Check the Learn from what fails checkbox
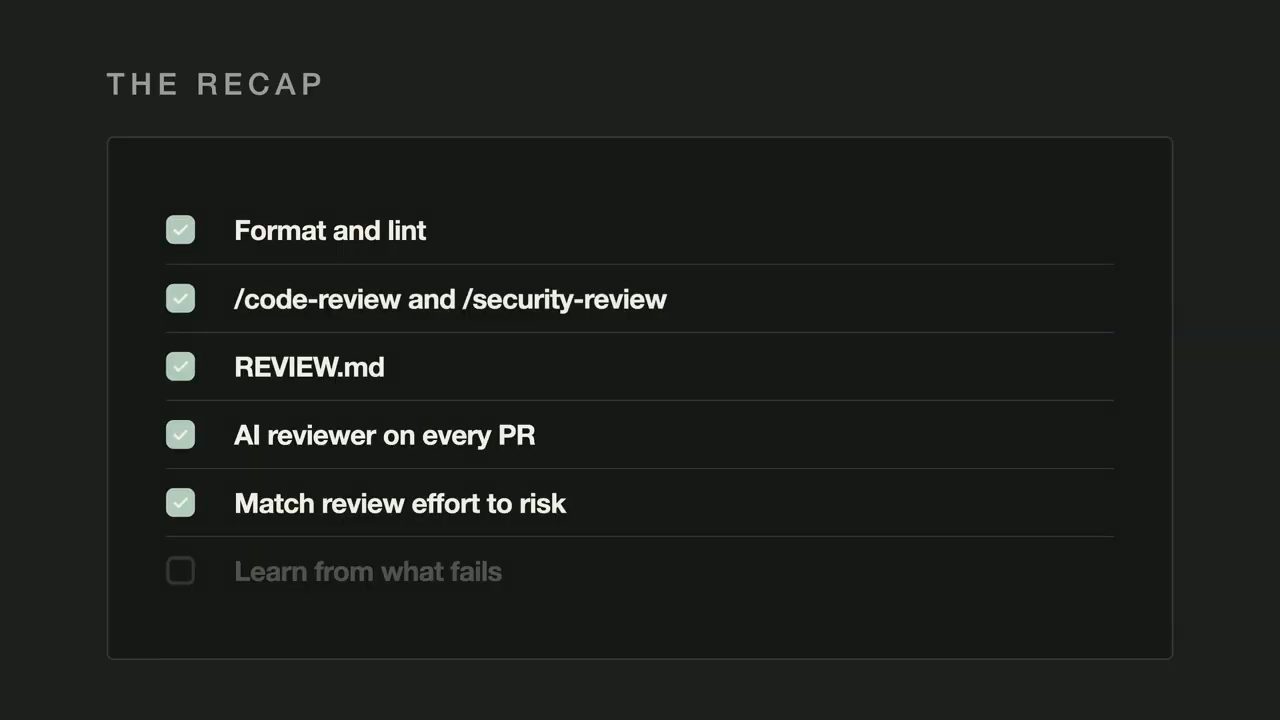The width and height of the screenshot is (1280, 720). click(180, 571)
